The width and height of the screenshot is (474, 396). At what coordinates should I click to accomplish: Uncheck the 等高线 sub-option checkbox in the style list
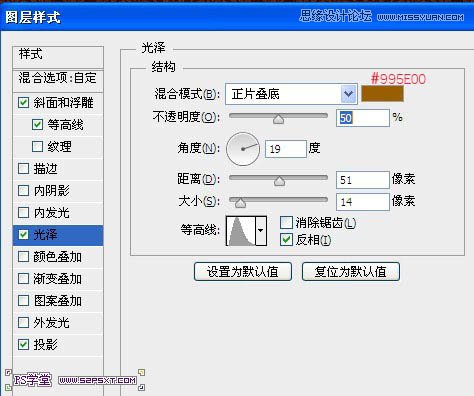point(37,124)
